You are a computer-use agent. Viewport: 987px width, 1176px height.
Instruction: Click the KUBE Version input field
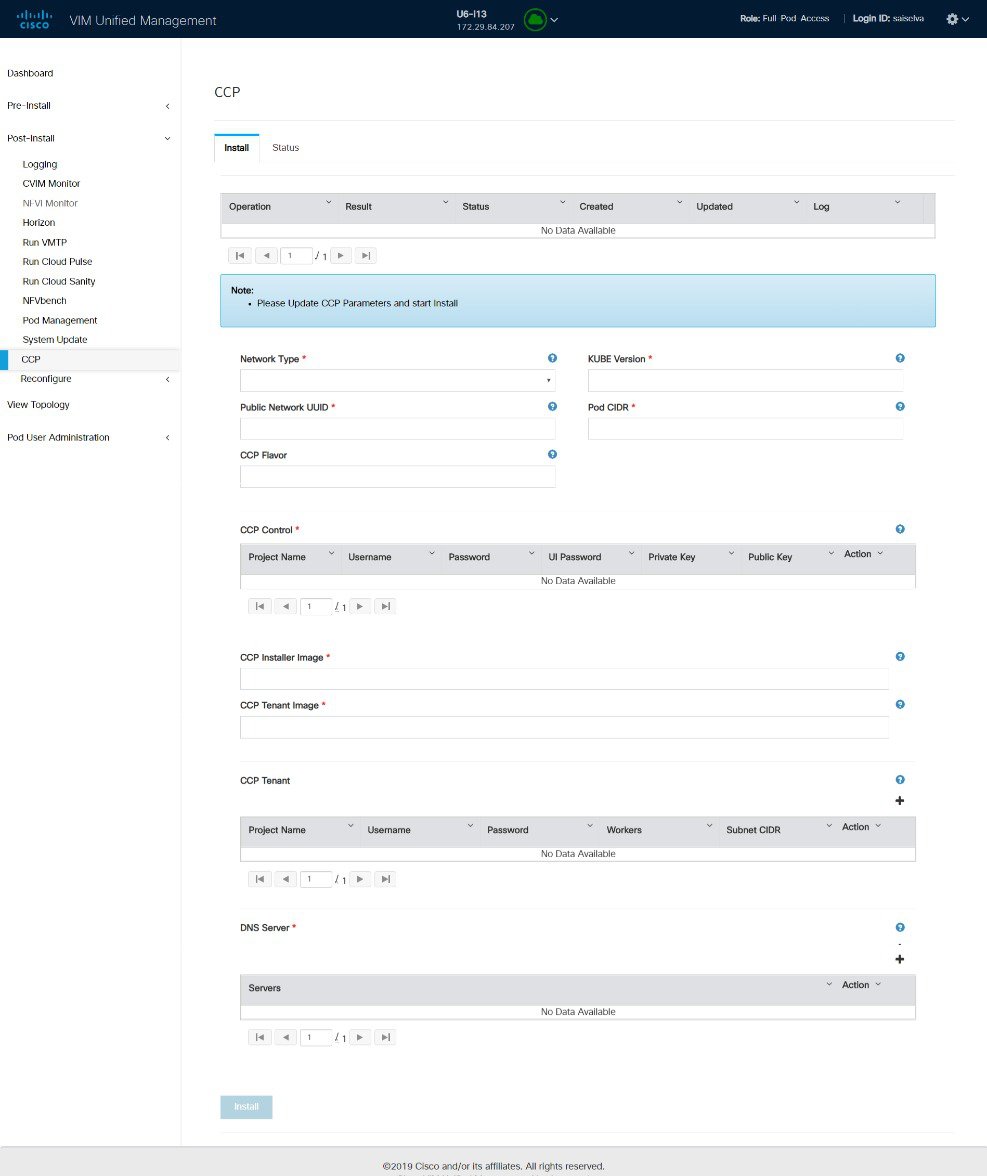click(746, 380)
